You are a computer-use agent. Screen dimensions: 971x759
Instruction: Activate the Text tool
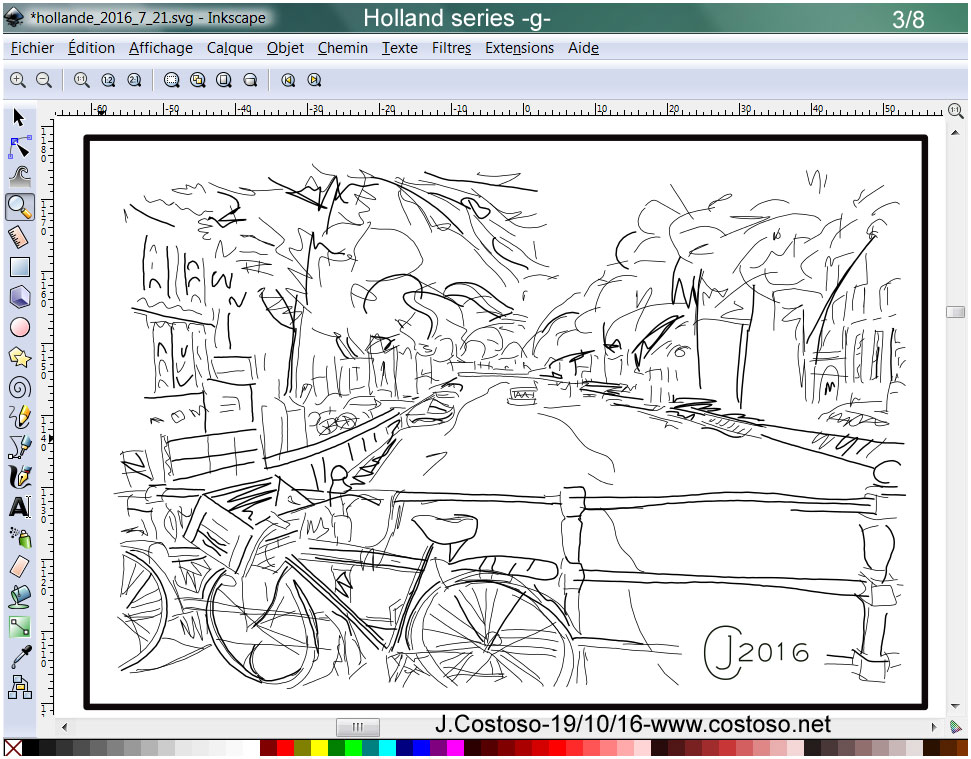click(19, 507)
